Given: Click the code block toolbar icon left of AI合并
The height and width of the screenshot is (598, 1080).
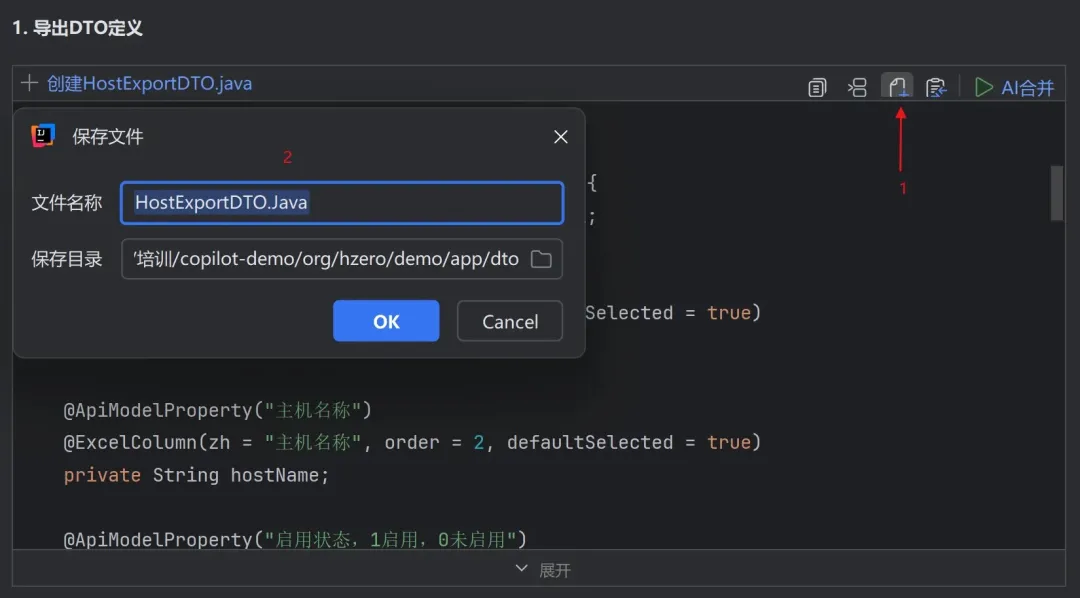Looking at the screenshot, I should tap(936, 87).
